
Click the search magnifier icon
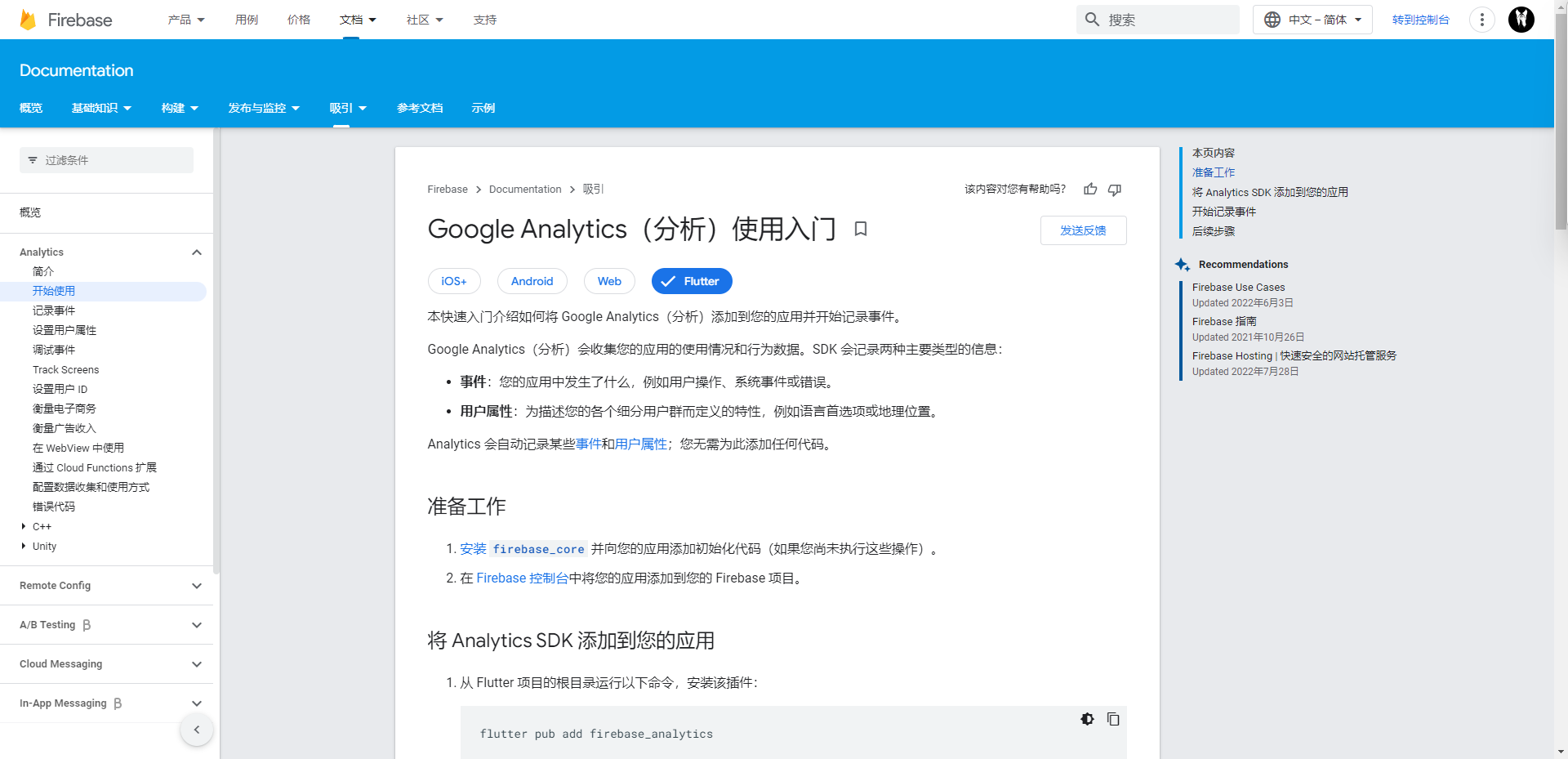[1092, 20]
